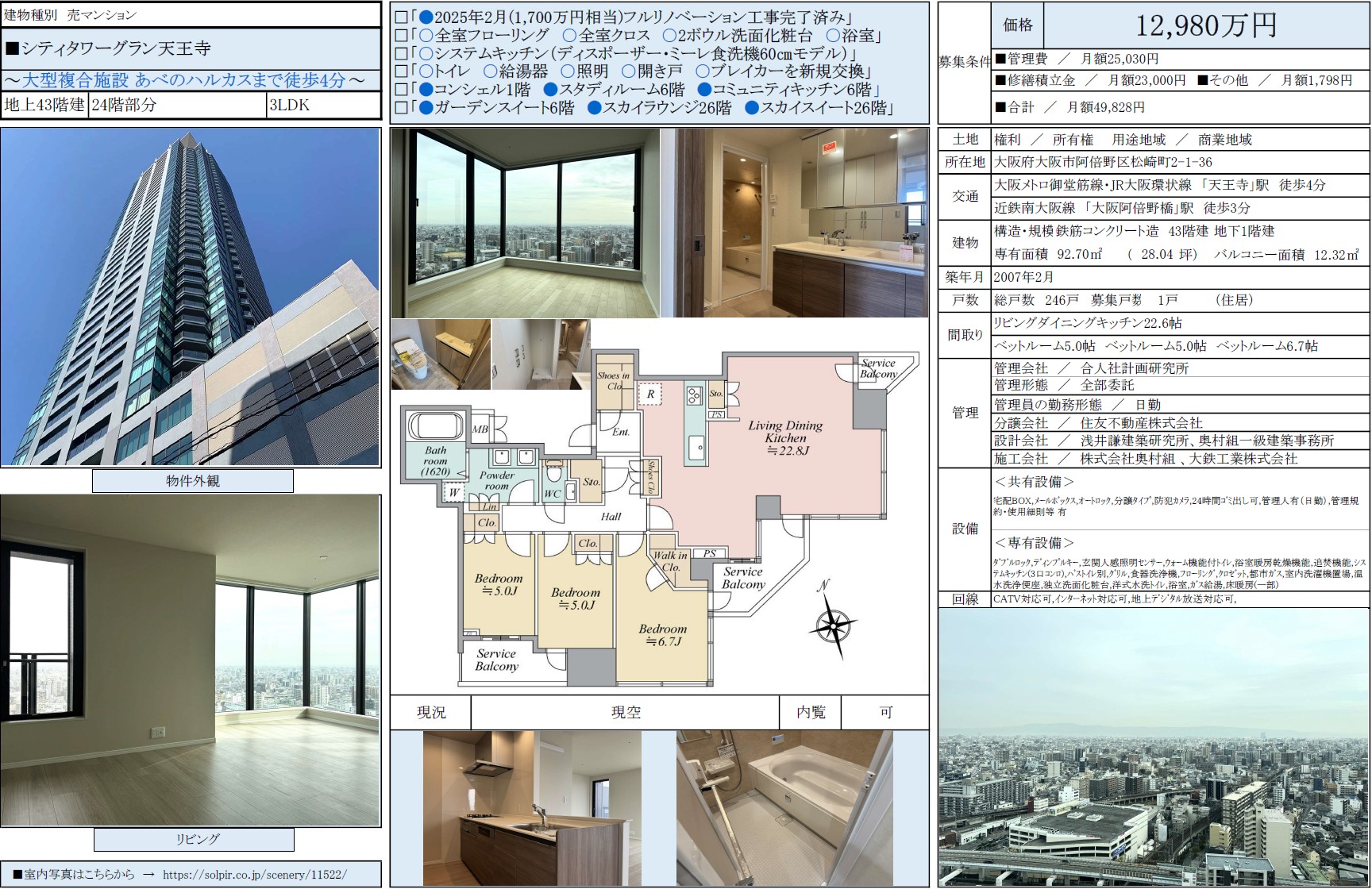Click the リビング caption label
The width and height of the screenshot is (1372, 889).
[195, 839]
